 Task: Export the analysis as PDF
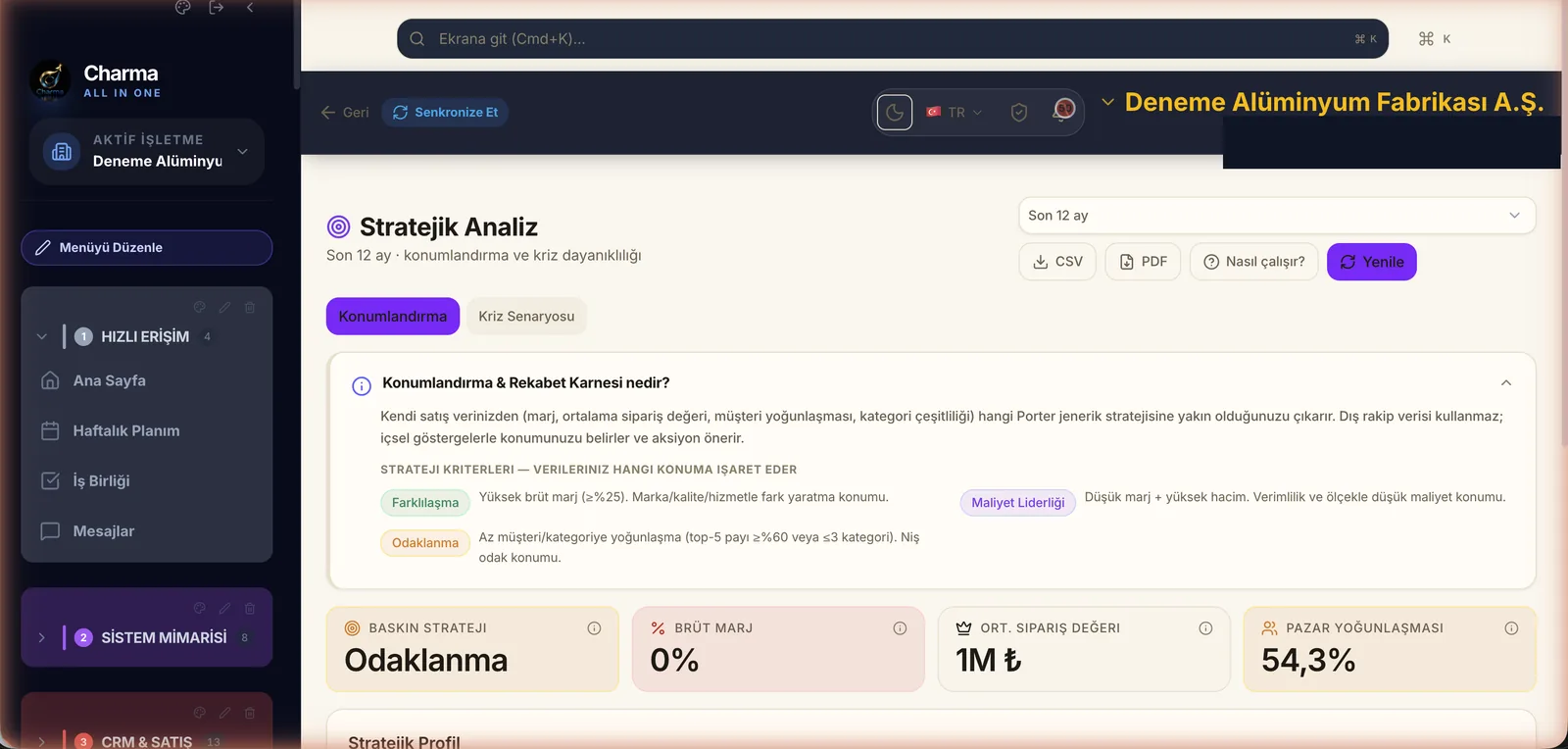[1143, 262]
